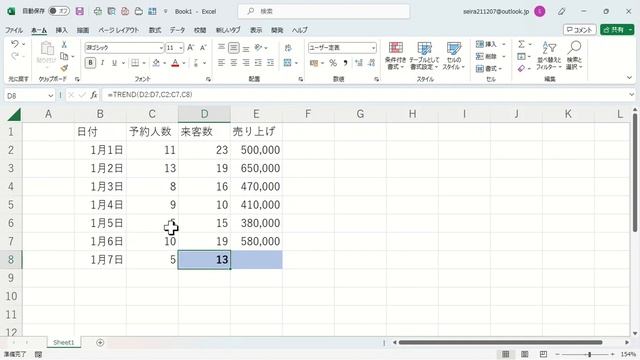The width and height of the screenshot is (640, 360).
Task: Open Format as Table dropdown
Action: (424, 56)
